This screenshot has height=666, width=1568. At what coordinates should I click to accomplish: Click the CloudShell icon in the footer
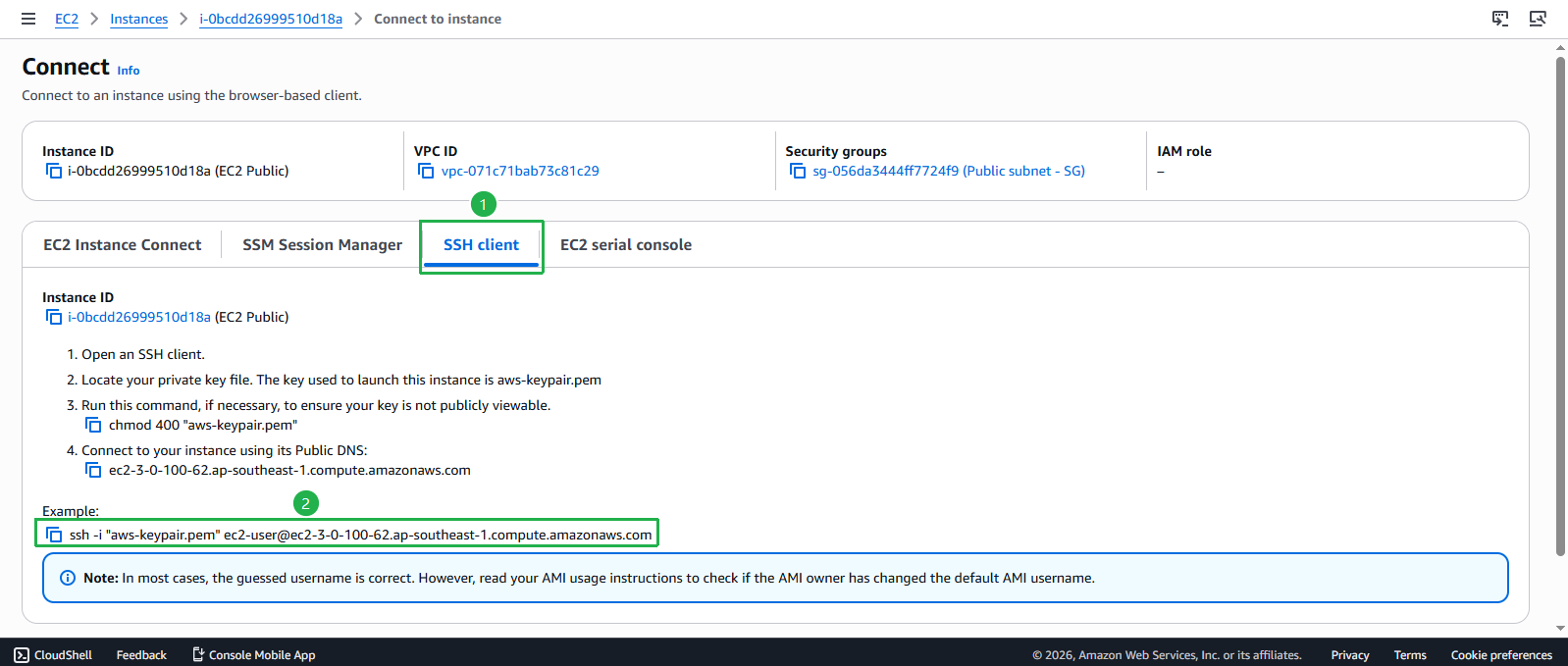[x=22, y=655]
